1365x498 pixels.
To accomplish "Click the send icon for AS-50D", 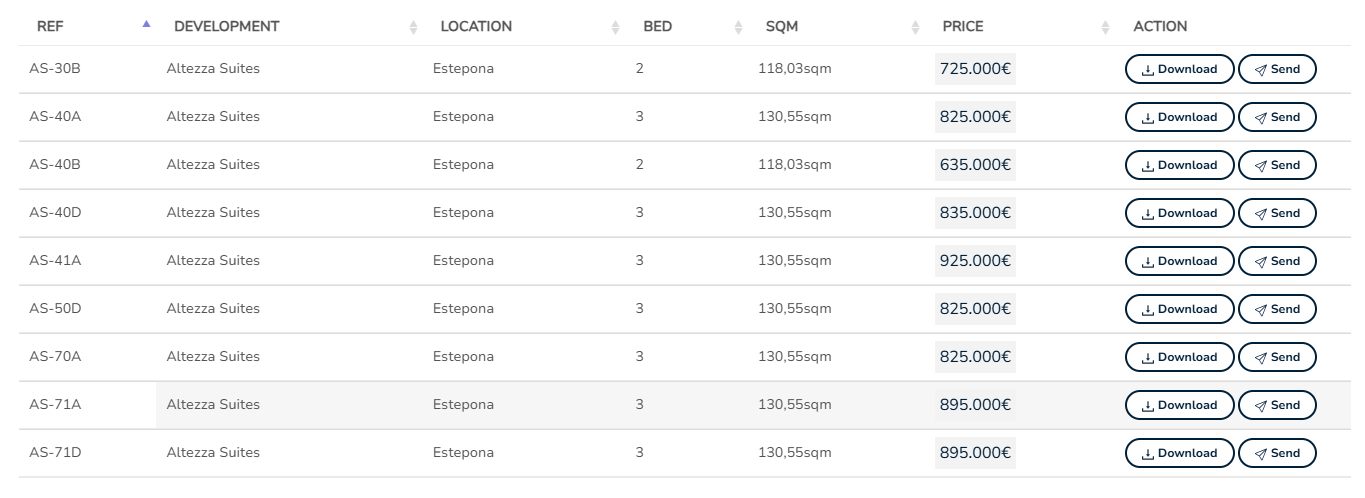I will point(1261,310).
